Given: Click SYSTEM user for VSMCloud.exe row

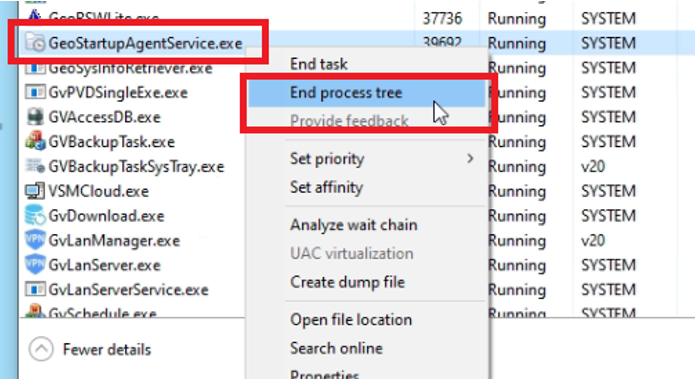Looking at the screenshot, I should (608, 191).
